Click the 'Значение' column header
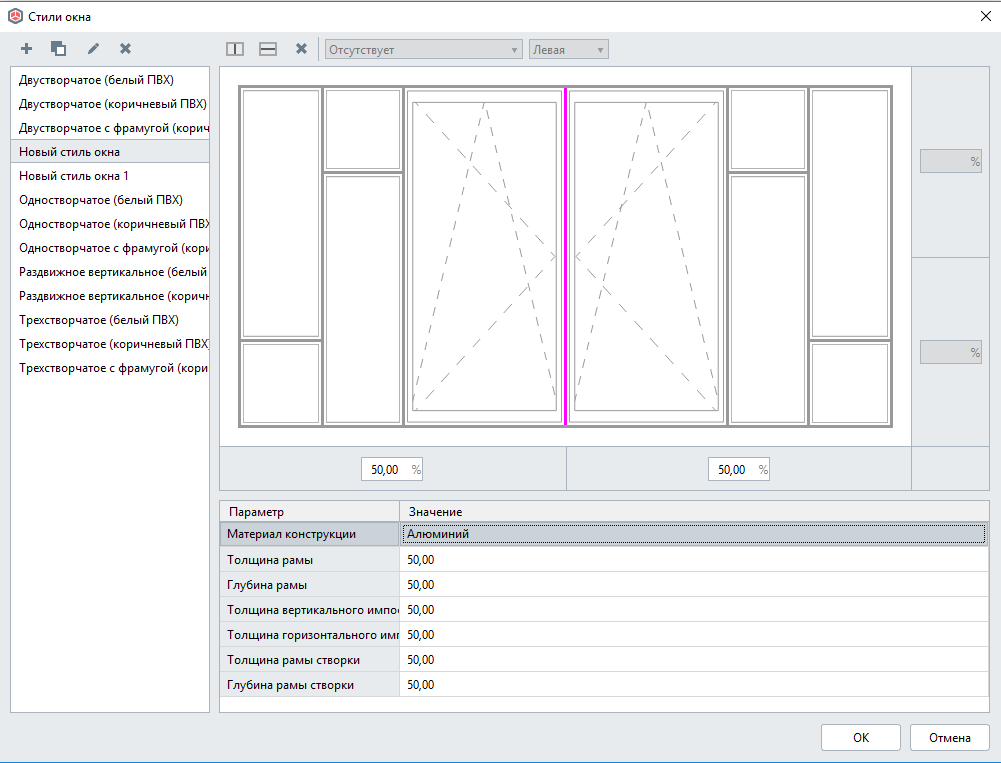1001x763 pixels. [x=694, y=511]
